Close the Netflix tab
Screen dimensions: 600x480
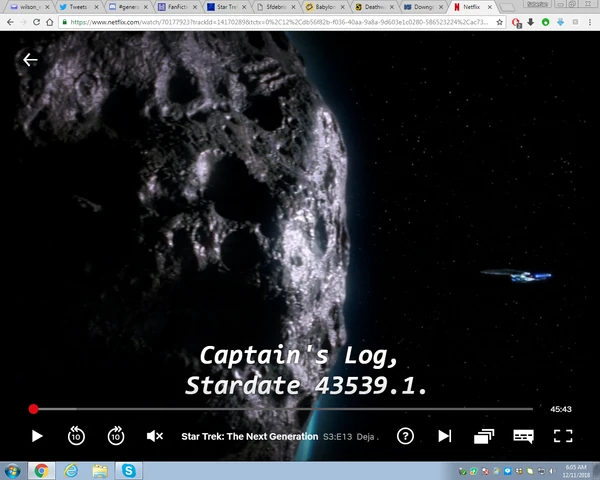coord(489,7)
